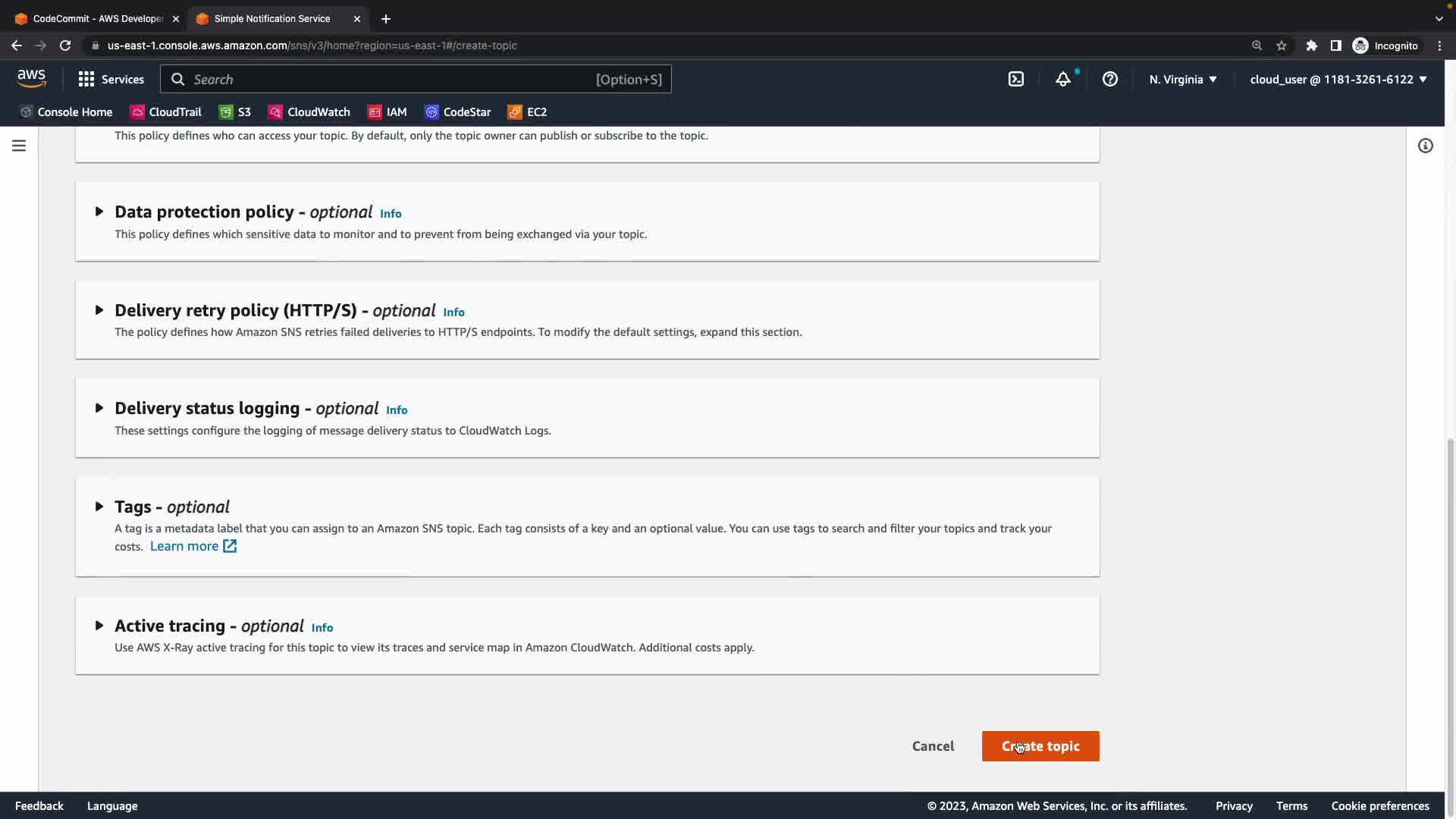Open the EC2 shortcut in favorites bar
Viewport: 1456px width, 819px height.
(527, 112)
